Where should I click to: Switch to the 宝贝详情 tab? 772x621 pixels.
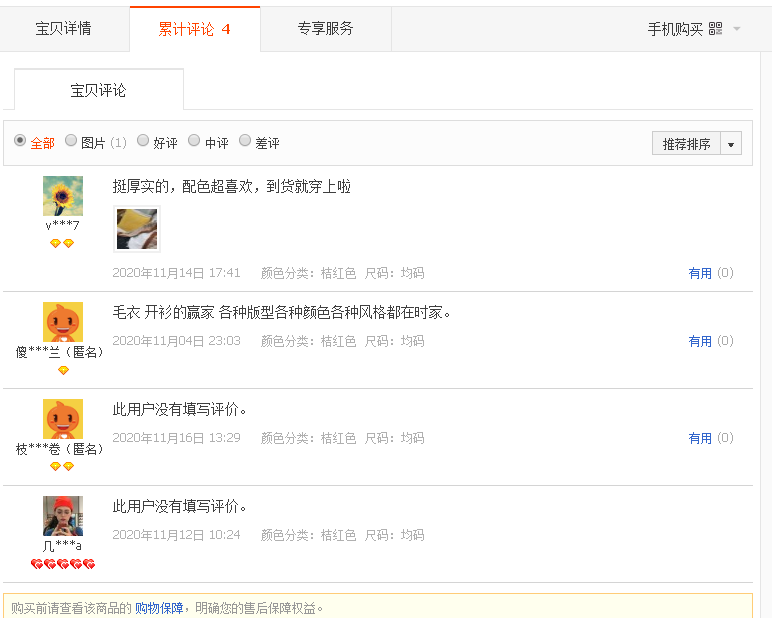64,29
